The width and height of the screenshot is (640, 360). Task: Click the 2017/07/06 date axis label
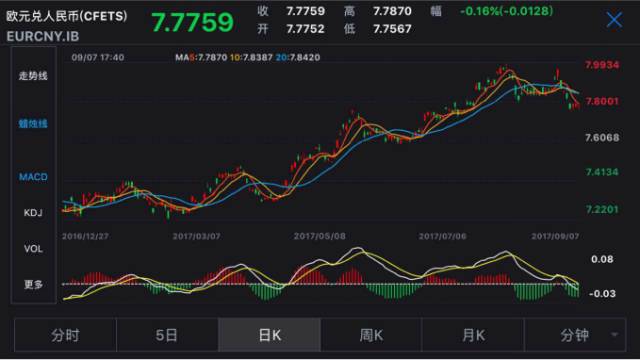coord(442,236)
